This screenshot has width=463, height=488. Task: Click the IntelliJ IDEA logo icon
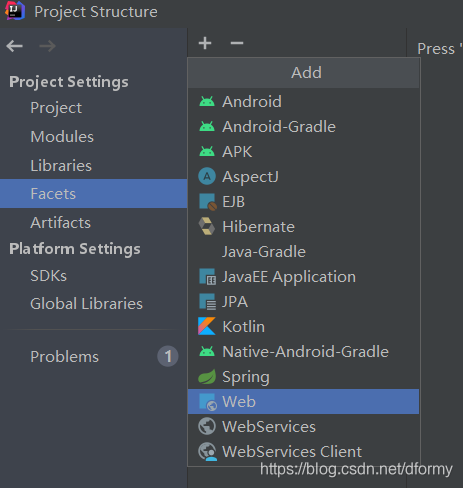(15, 11)
